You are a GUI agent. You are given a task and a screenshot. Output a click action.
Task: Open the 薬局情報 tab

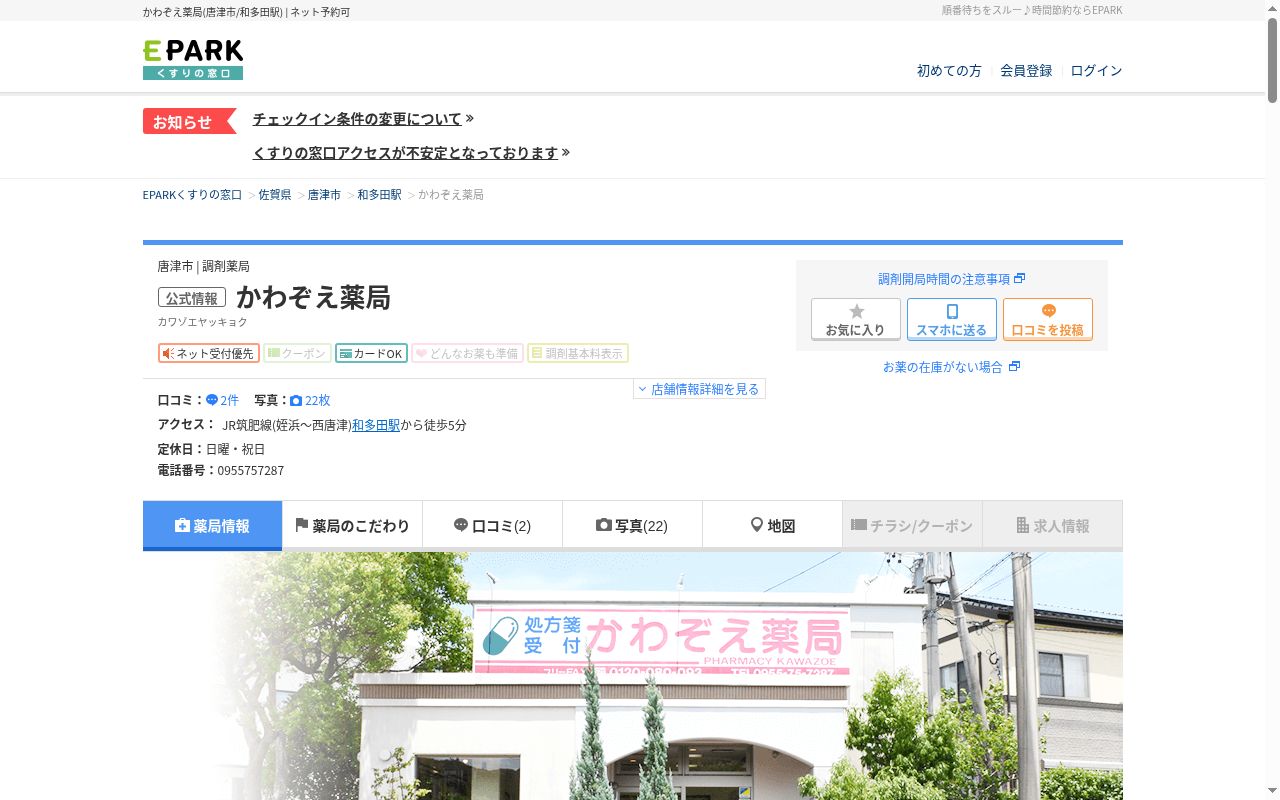pyautogui.click(x=212, y=526)
